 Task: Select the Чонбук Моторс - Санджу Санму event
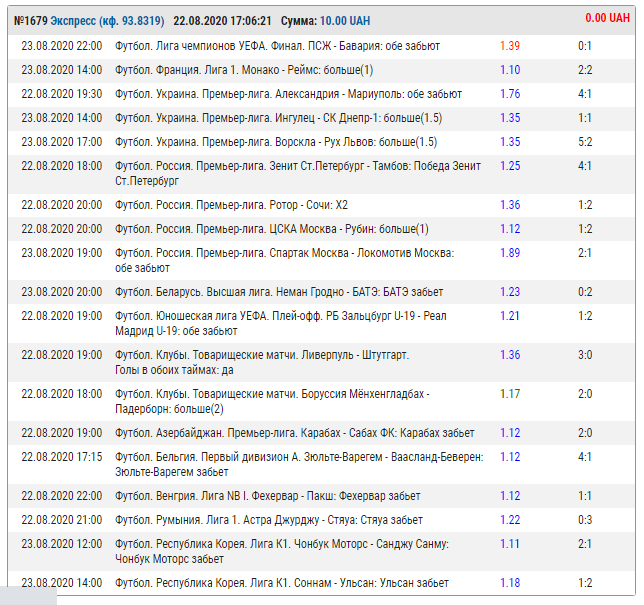[321, 552]
